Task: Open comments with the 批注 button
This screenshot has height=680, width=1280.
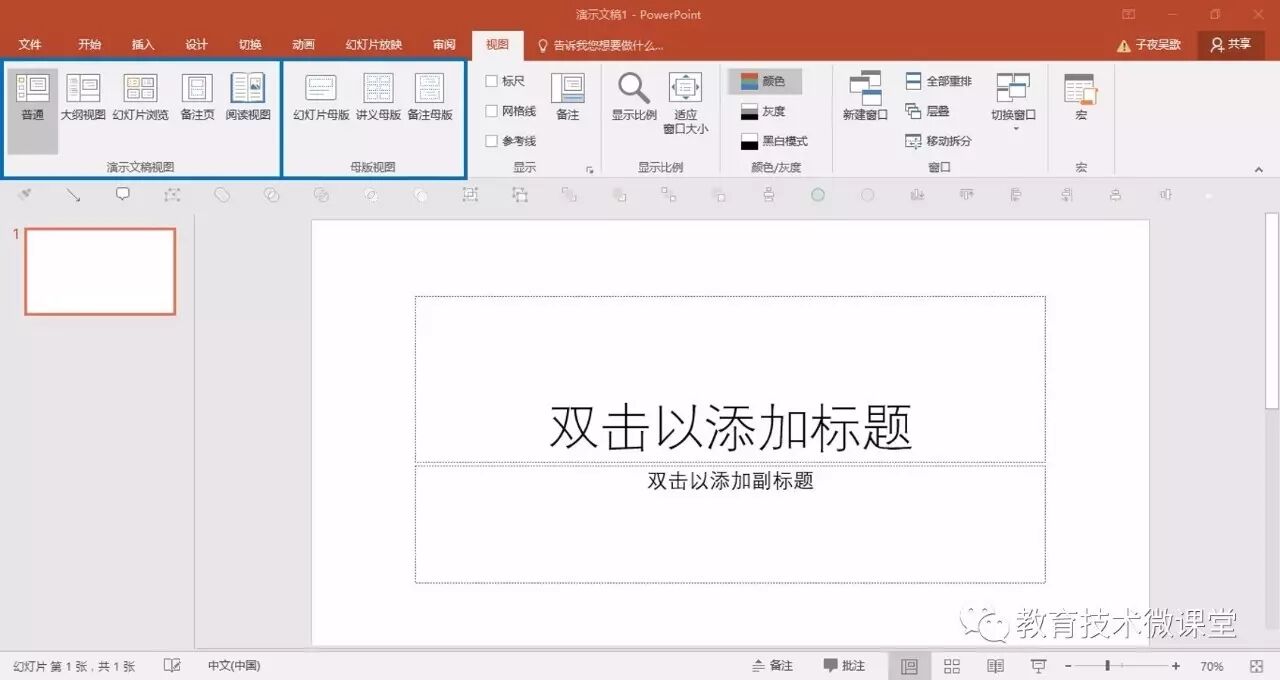Action: tap(843, 665)
